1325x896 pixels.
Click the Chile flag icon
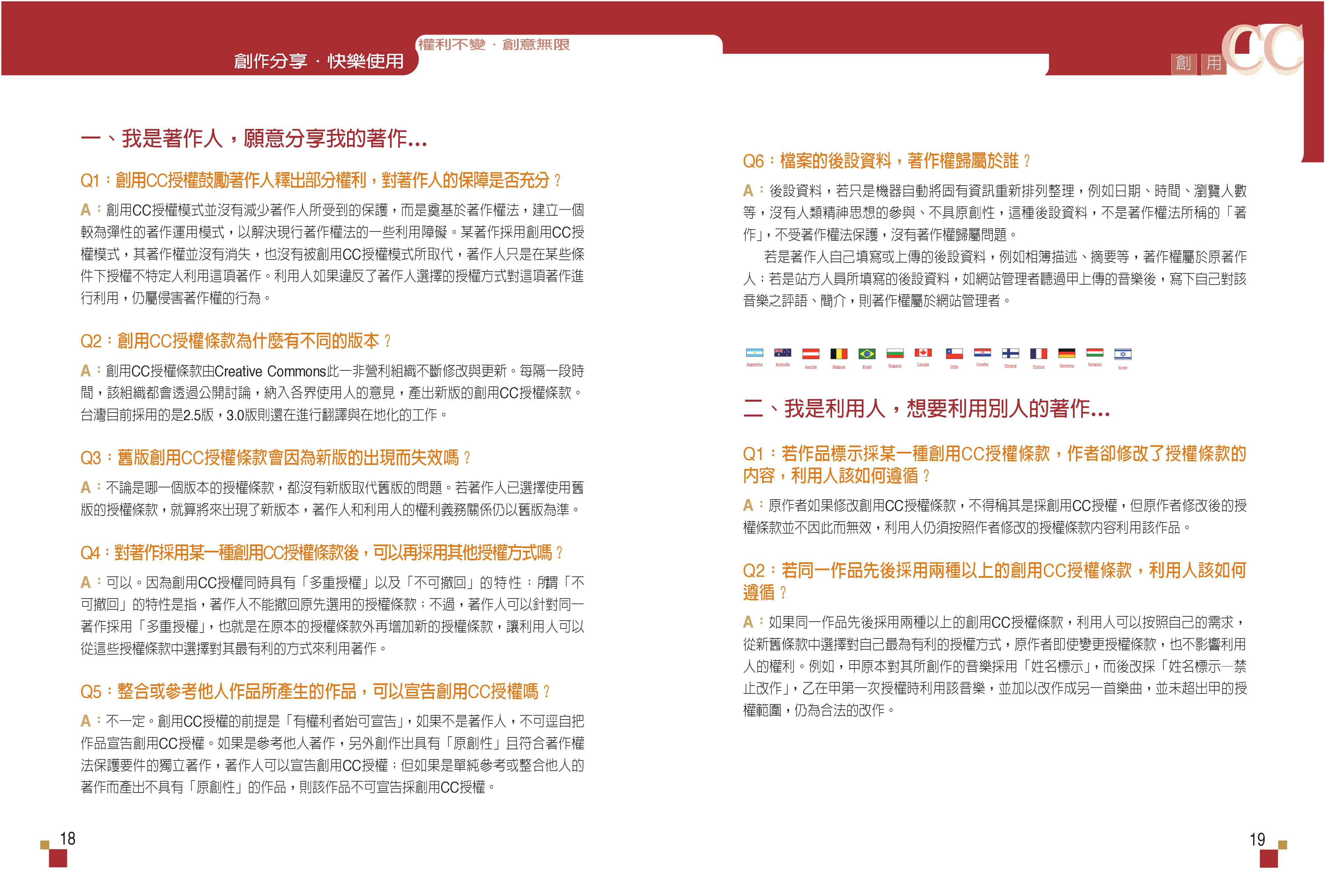(954, 354)
